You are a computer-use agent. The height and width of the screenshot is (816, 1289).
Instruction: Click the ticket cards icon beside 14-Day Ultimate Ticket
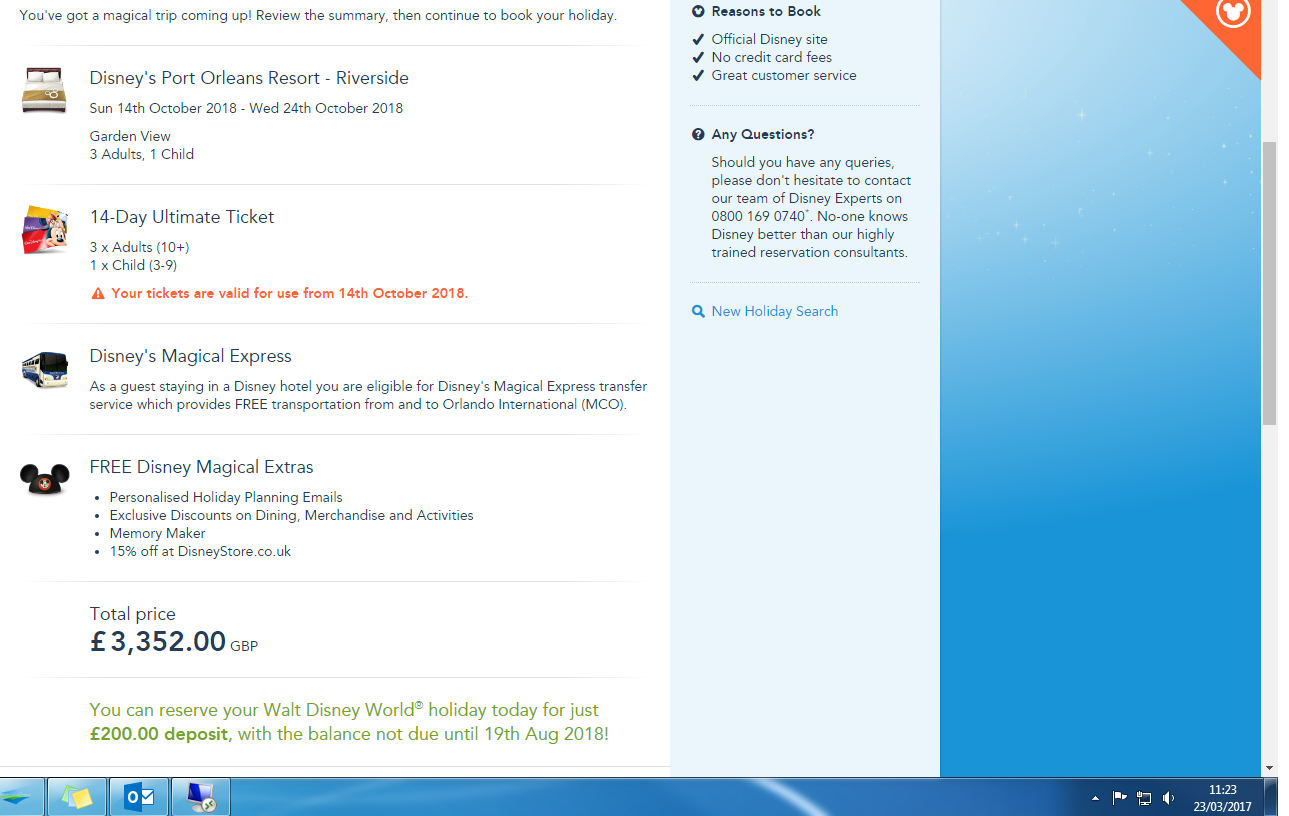[x=44, y=230]
